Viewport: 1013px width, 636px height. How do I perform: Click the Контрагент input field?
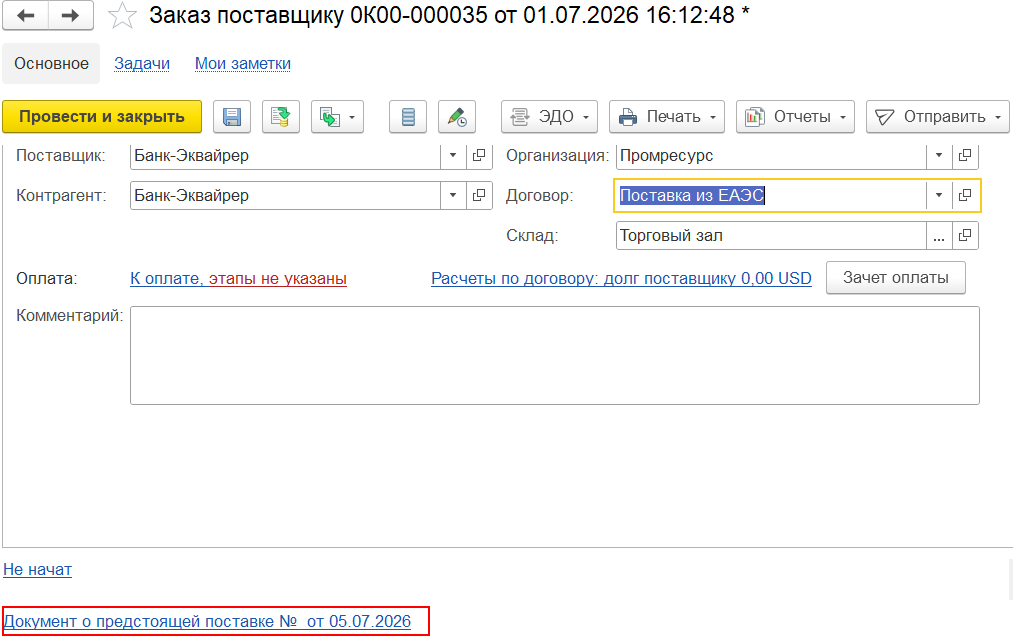(x=286, y=196)
